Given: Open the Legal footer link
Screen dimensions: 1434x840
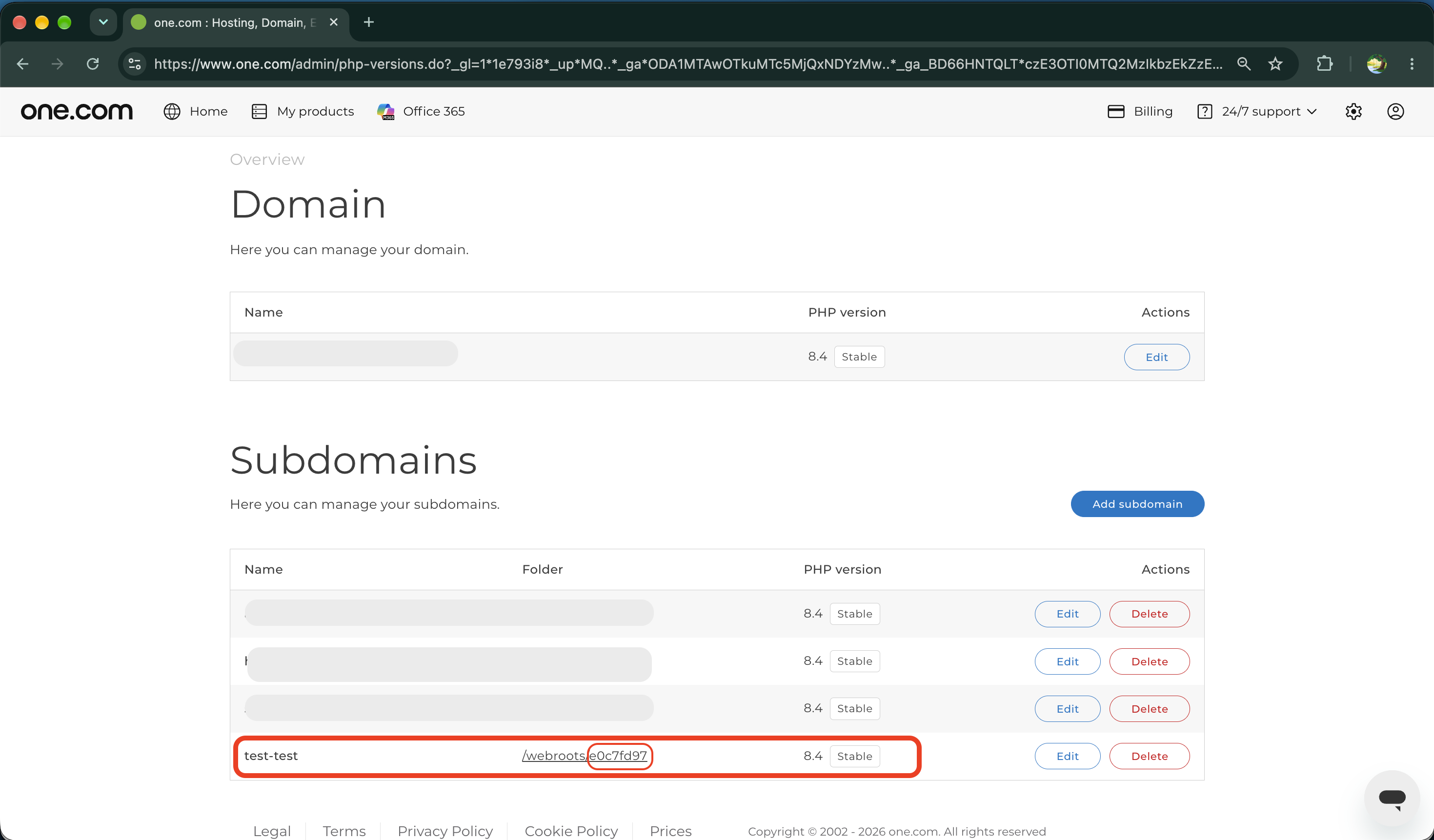Looking at the screenshot, I should [272, 832].
